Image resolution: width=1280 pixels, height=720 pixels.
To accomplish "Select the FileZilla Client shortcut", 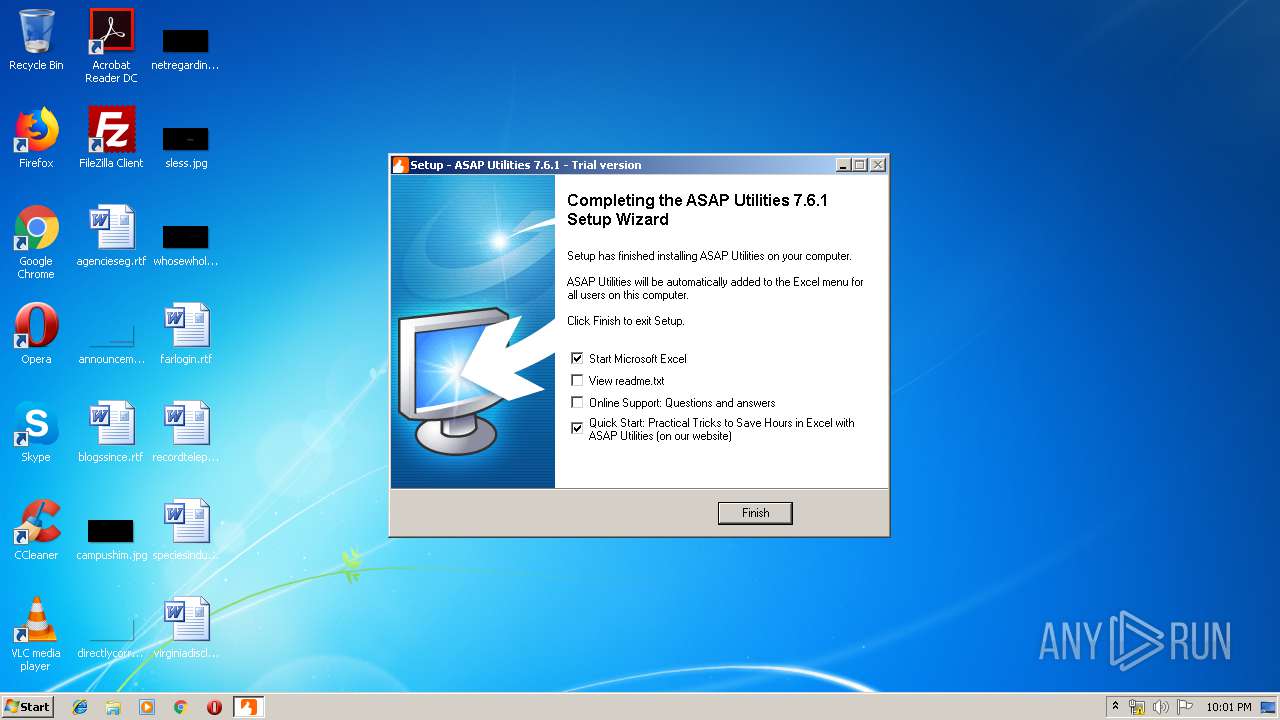I will 111,138.
